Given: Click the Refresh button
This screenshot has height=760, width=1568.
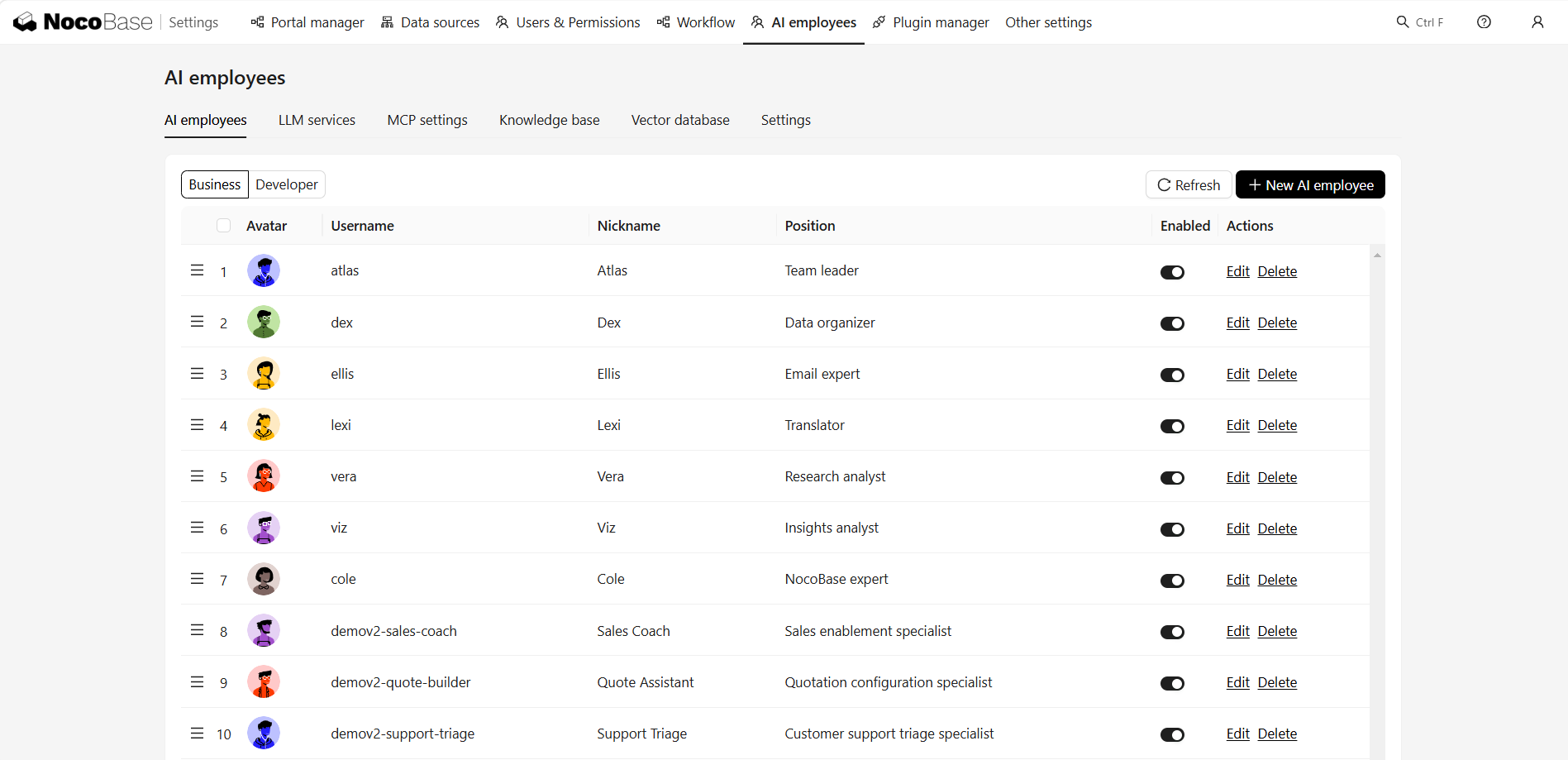Looking at the screenshot, I should pyautogui.click(x=1189, y=185).
